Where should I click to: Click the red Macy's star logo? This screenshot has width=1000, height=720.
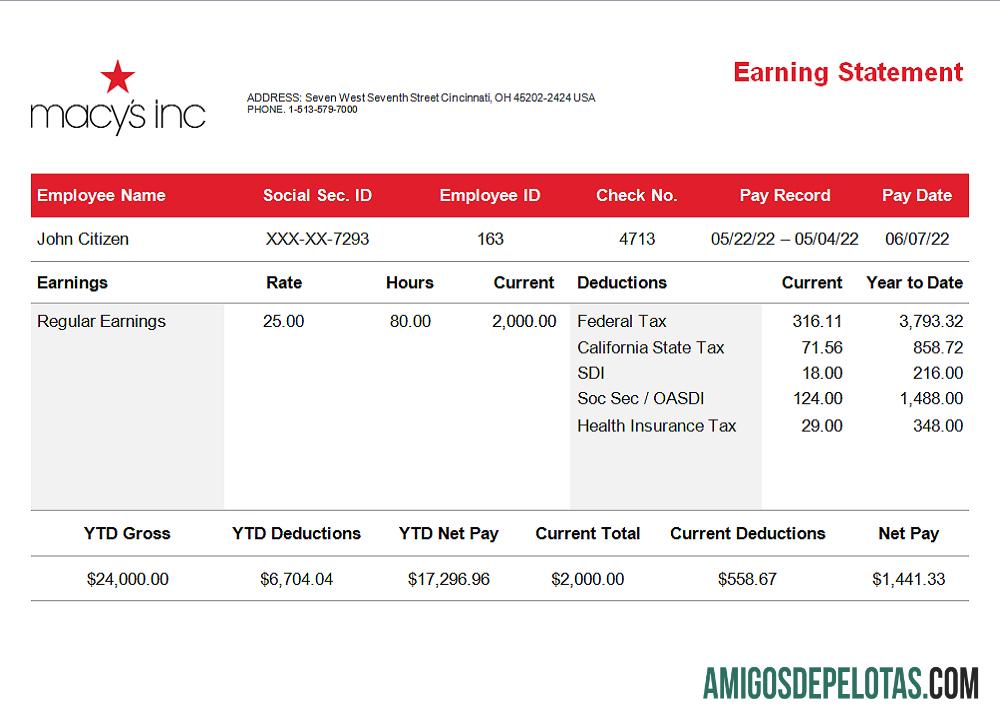[118, 77]
